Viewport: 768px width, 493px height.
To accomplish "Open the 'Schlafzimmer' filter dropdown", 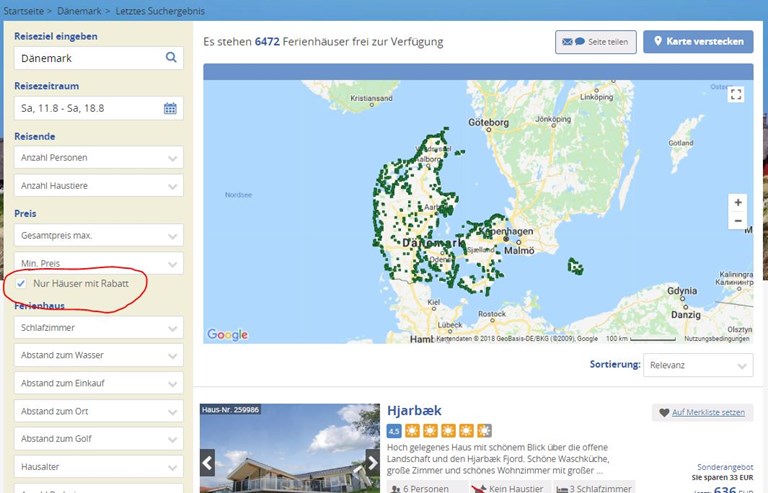I will pos(99,328).
